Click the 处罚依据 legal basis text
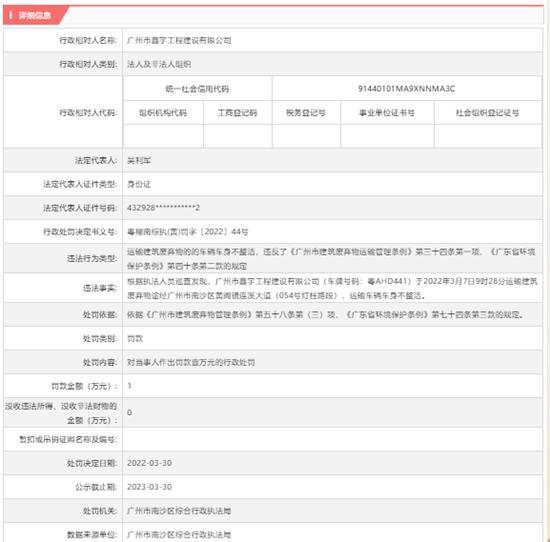This screenshot has height=542, width=550. point(326,315)
